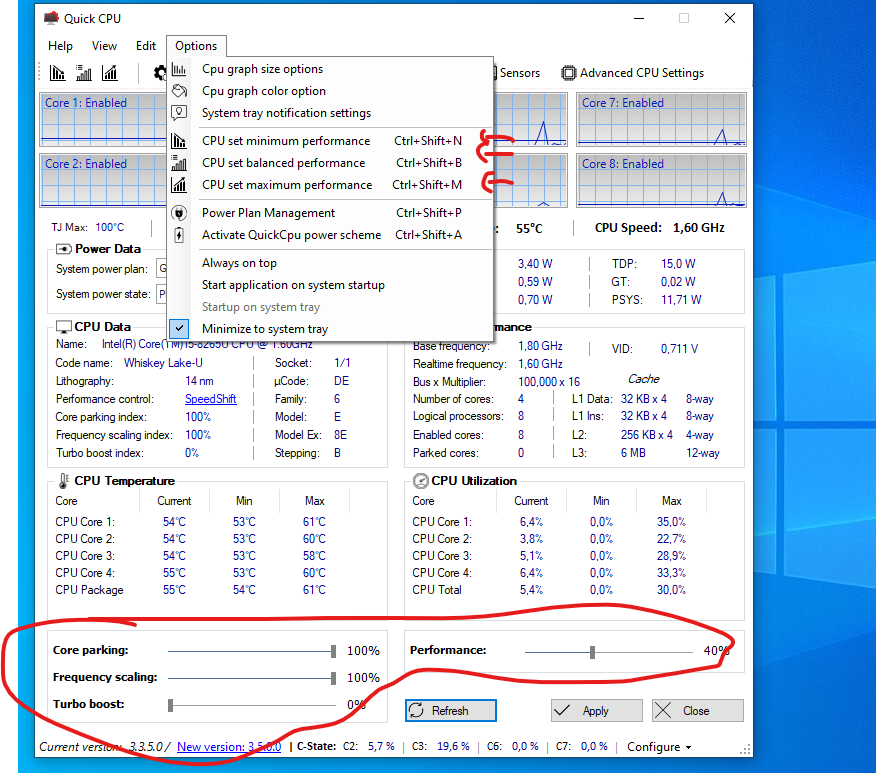Screen dimensions: 876x773
Task: Enable Start application on system startup
Action: pyautogui.click(x=293, y=285)
